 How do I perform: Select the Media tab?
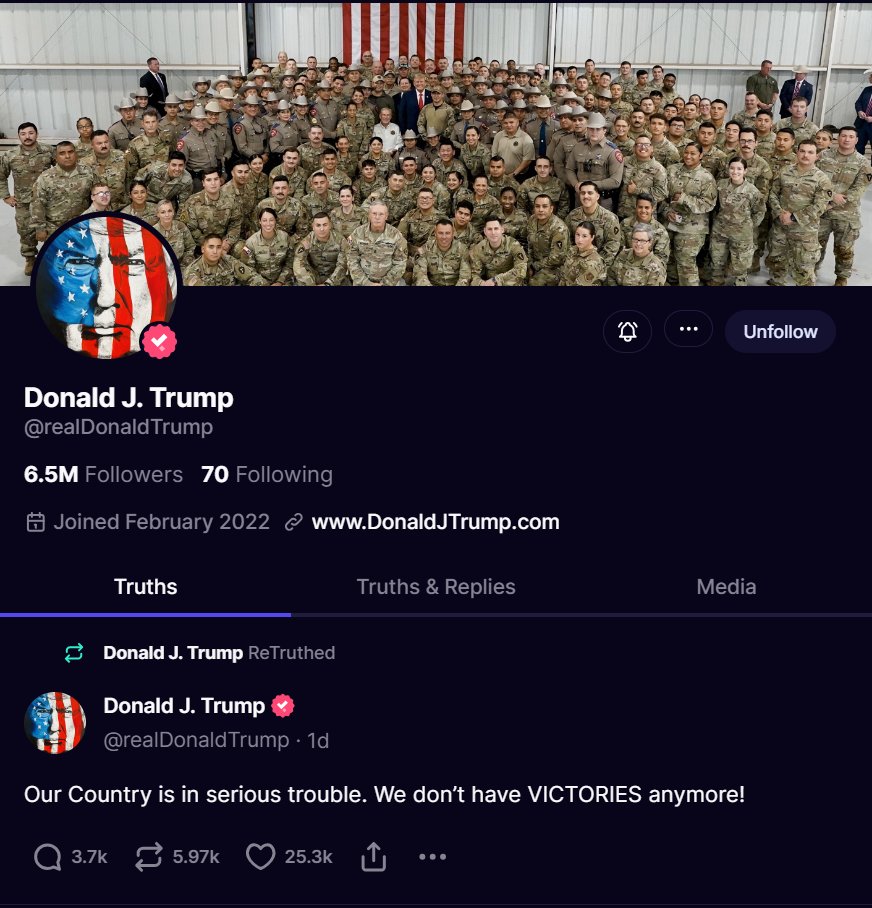pyautogui.click(x=726, y=587)
